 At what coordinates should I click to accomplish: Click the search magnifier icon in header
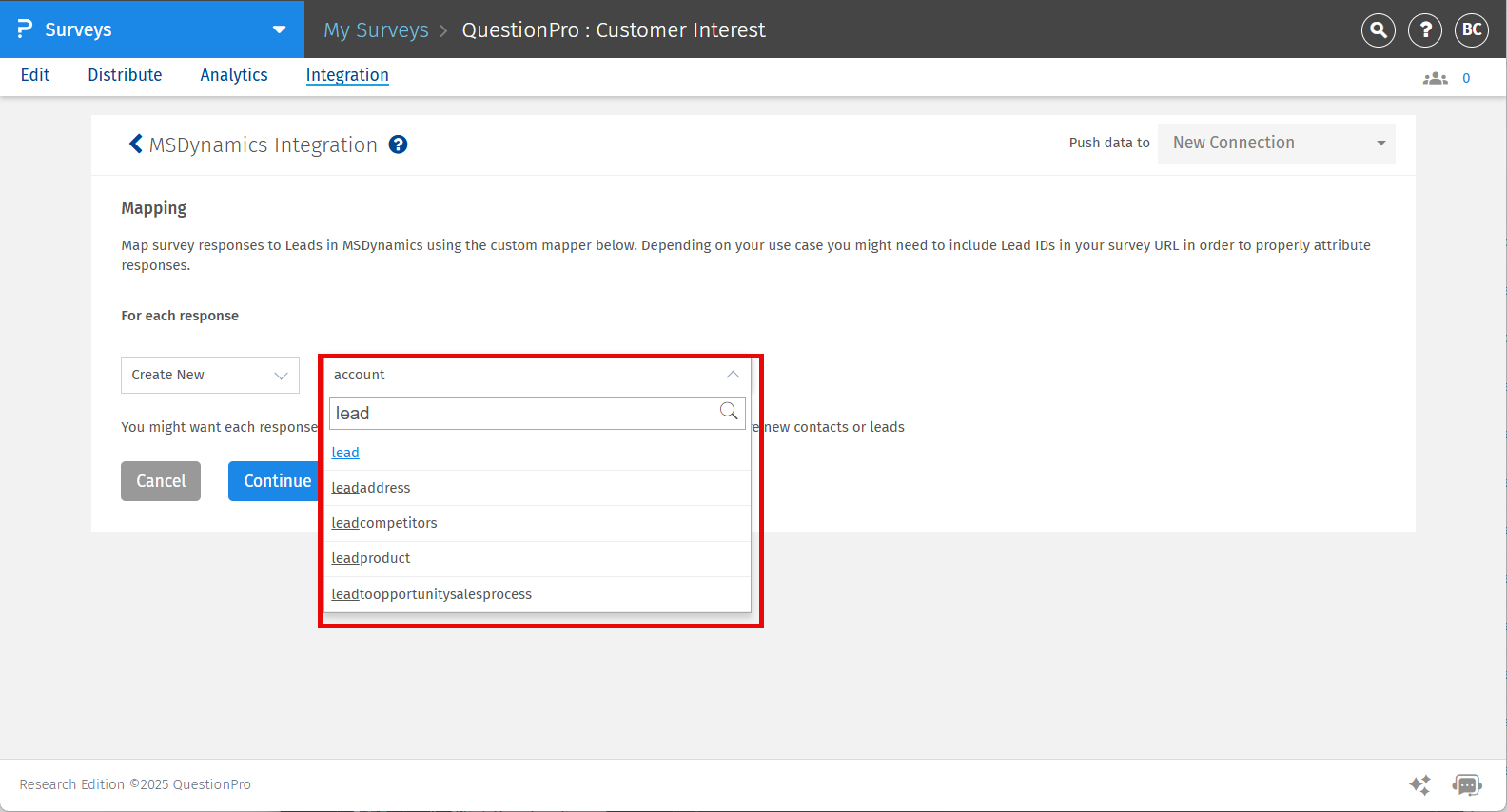1378,30
